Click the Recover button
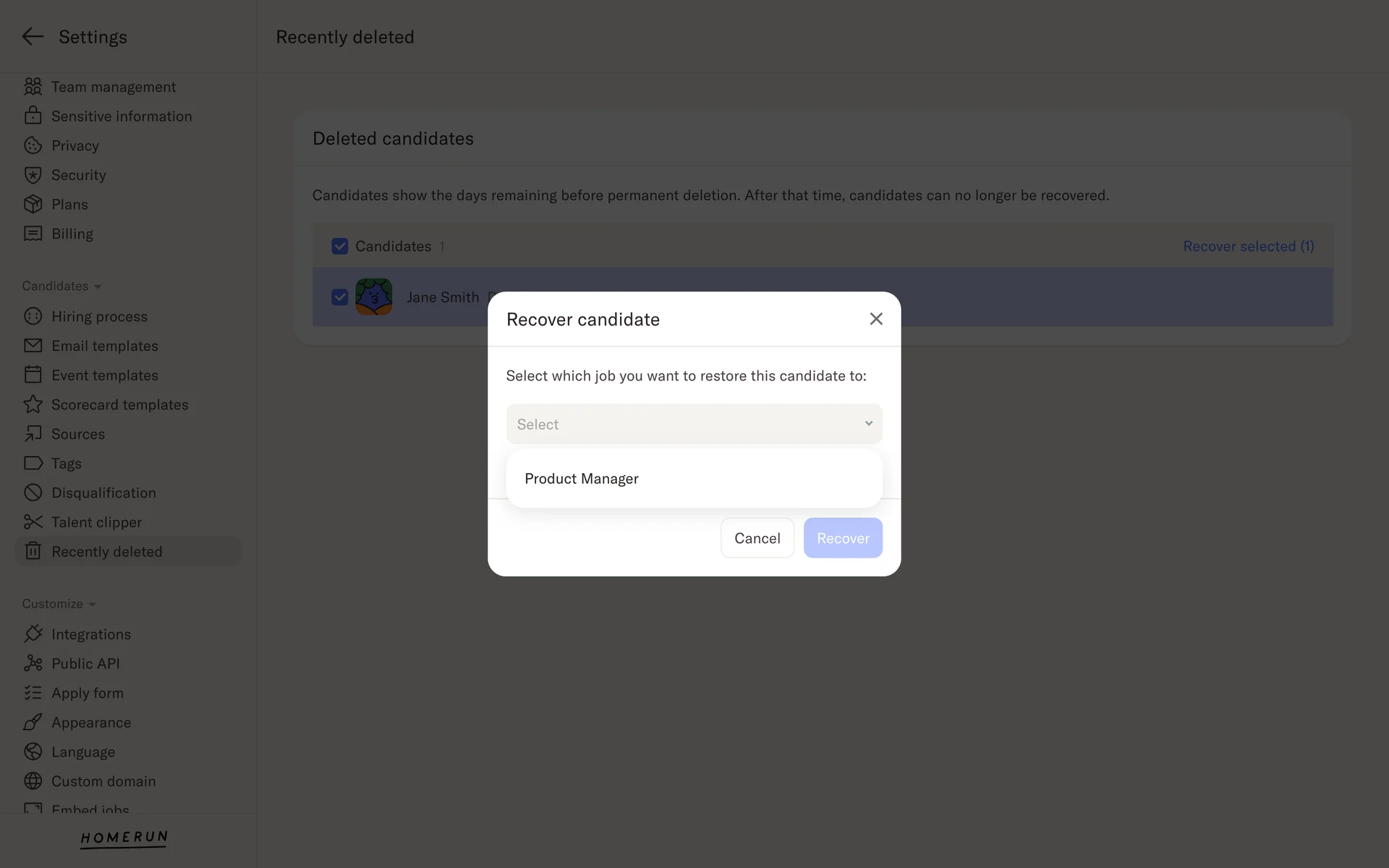Image resolution: width=1389 pixels, height=868 pixels. click(x=843, y=538)
